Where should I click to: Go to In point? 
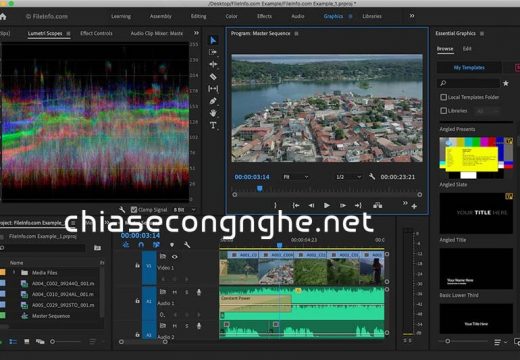tap(296, 205)
